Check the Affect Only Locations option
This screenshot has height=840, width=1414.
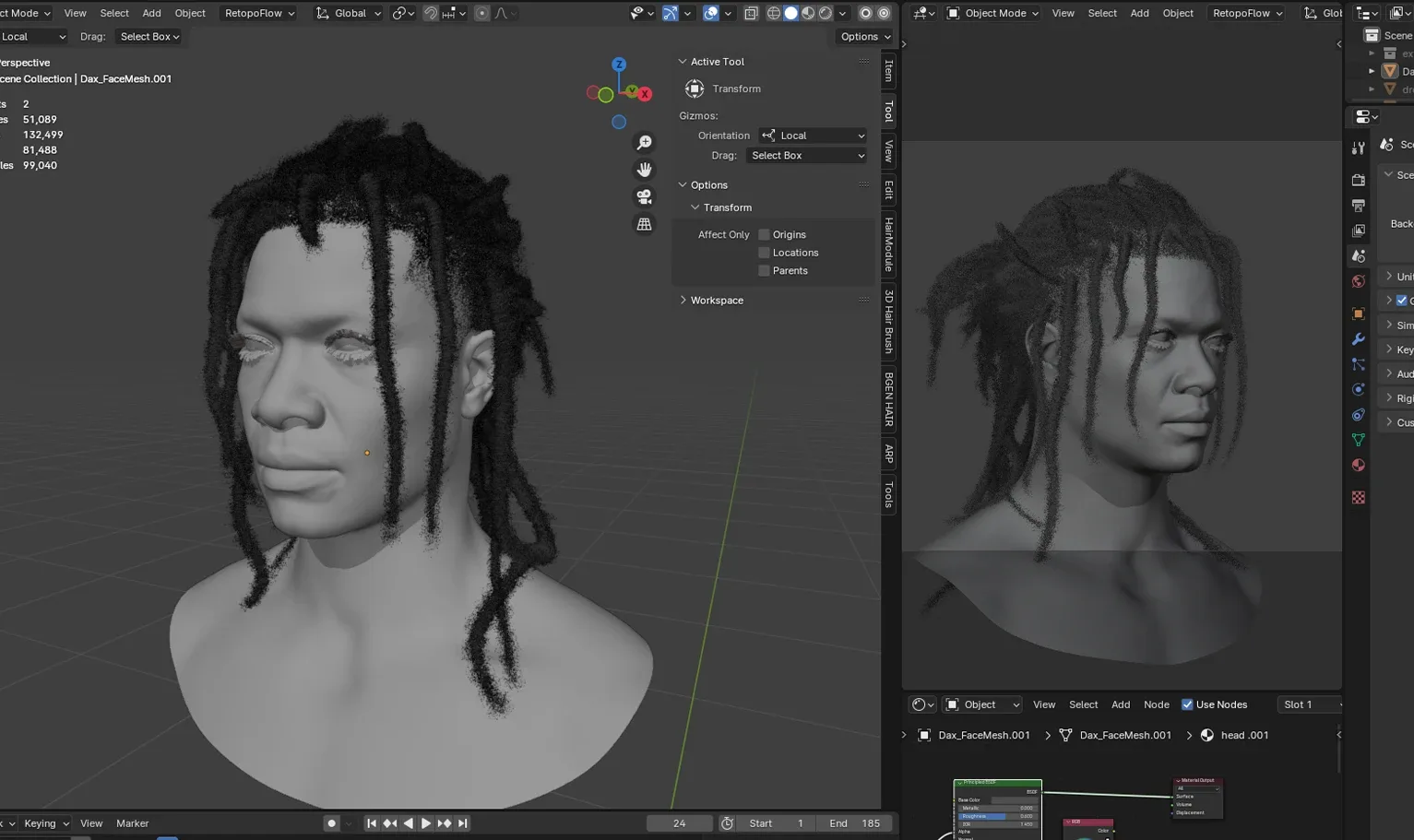pos(764,253)
